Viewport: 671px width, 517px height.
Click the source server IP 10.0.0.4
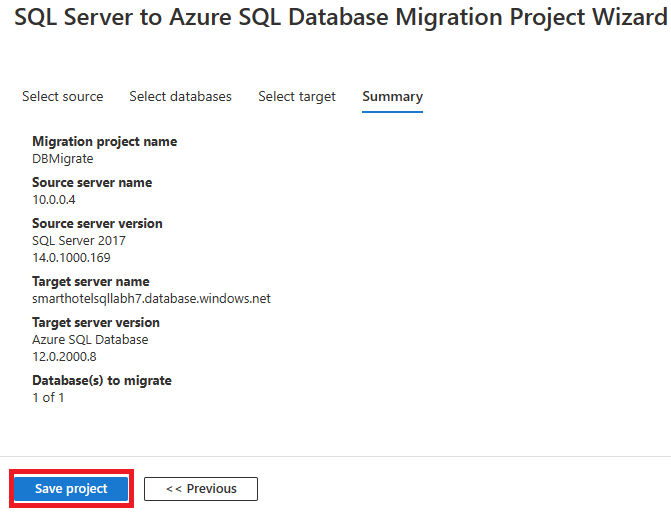54,200
